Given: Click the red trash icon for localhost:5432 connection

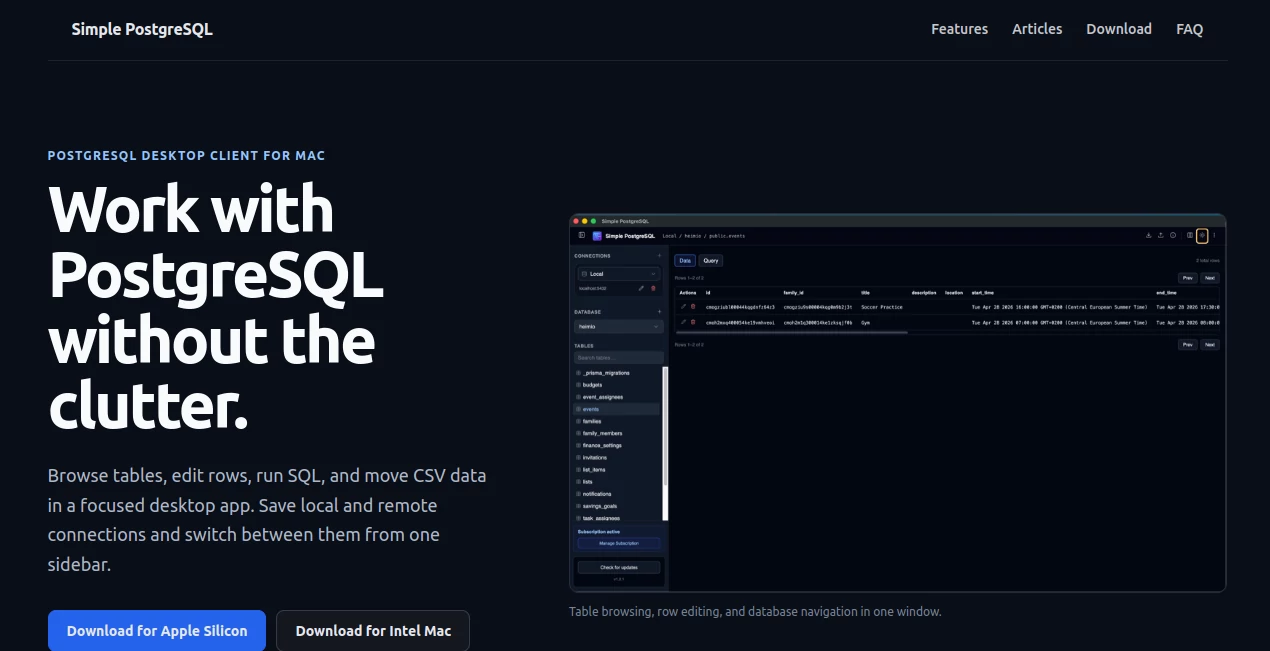Looking at the screenshot, I should pyautogui.click(x=653, y=288).
